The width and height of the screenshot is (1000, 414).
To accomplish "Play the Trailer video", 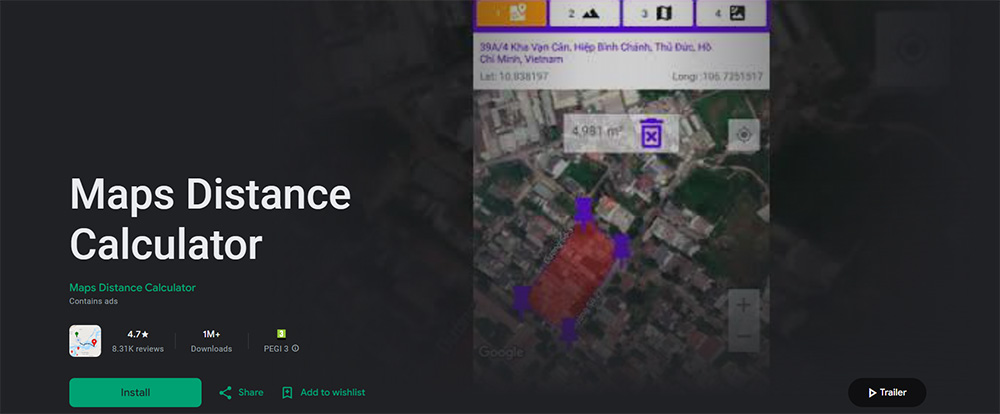I will click(x=886, y=392).
